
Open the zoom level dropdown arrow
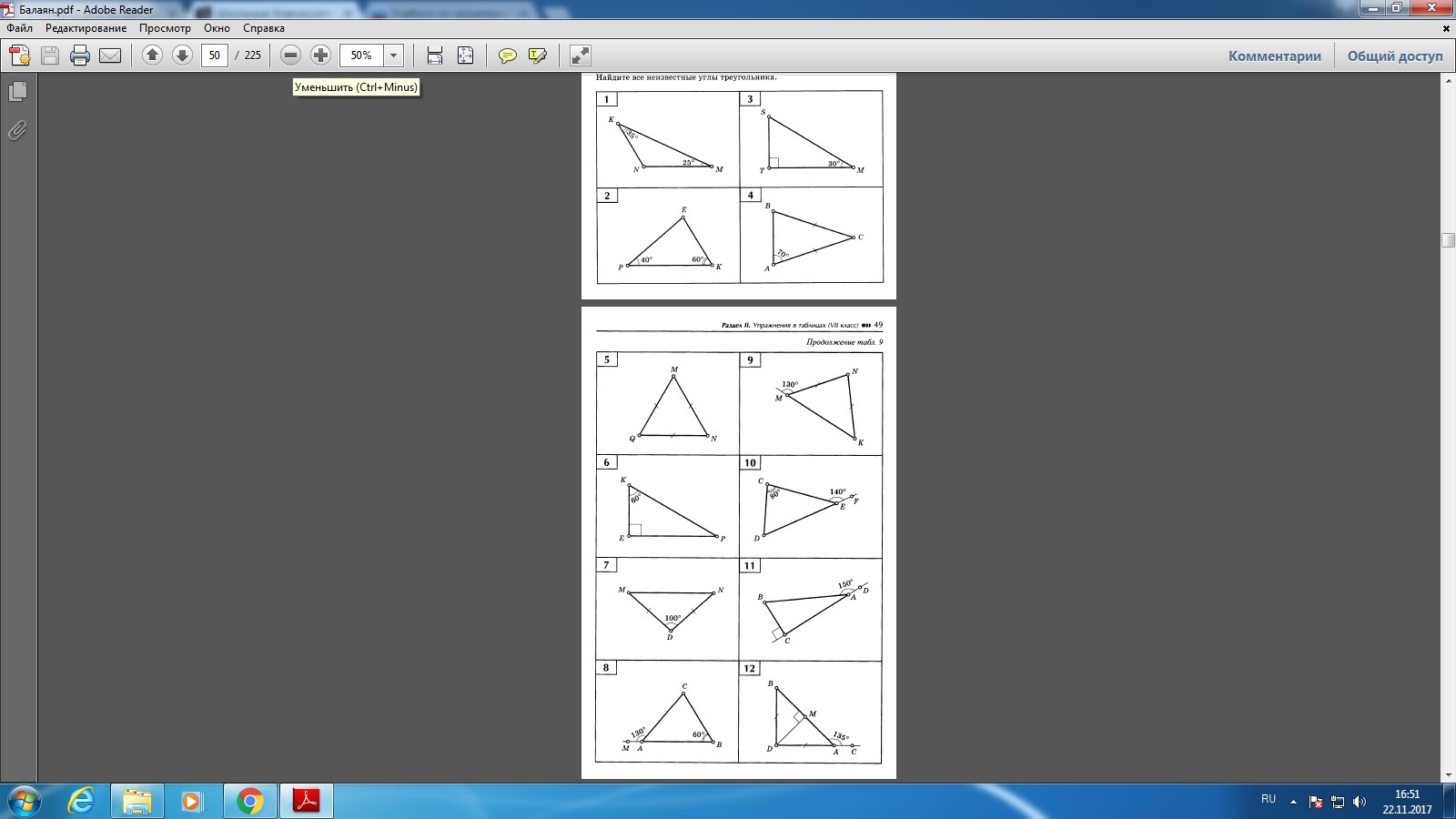[394, 56]
